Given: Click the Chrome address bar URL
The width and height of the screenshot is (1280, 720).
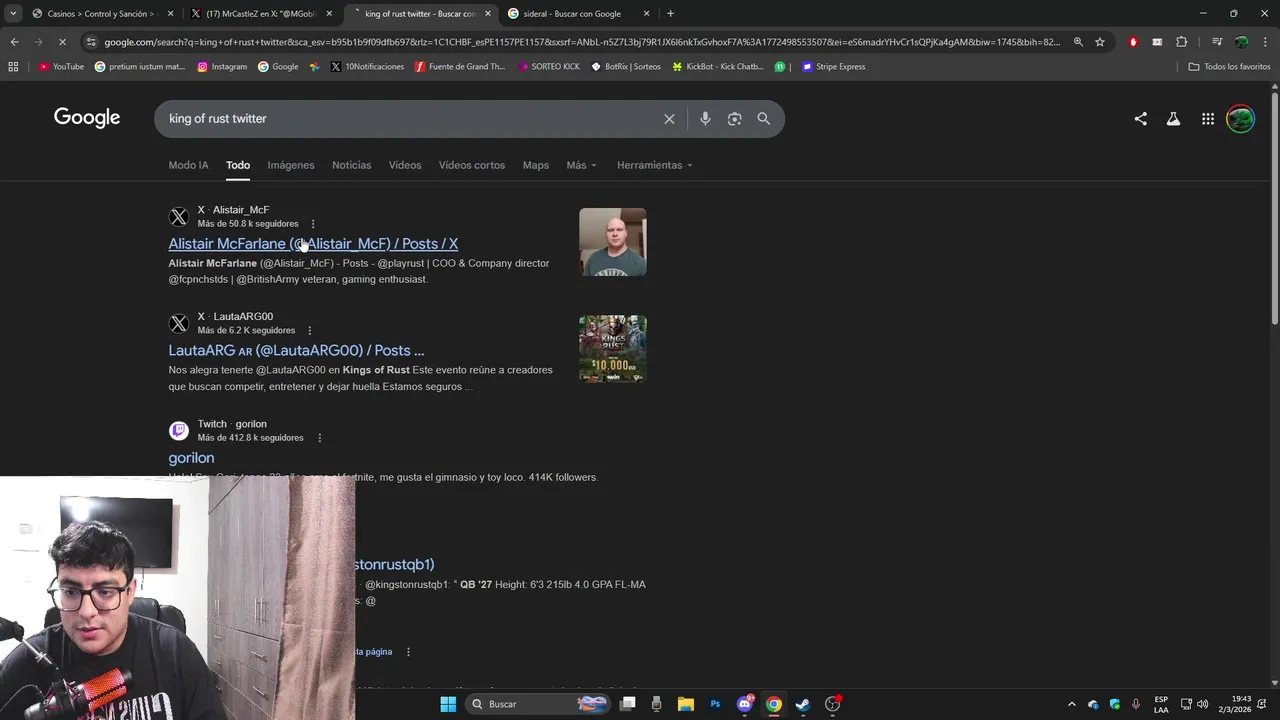Looking at the screenshot, I should click(582, 42).
